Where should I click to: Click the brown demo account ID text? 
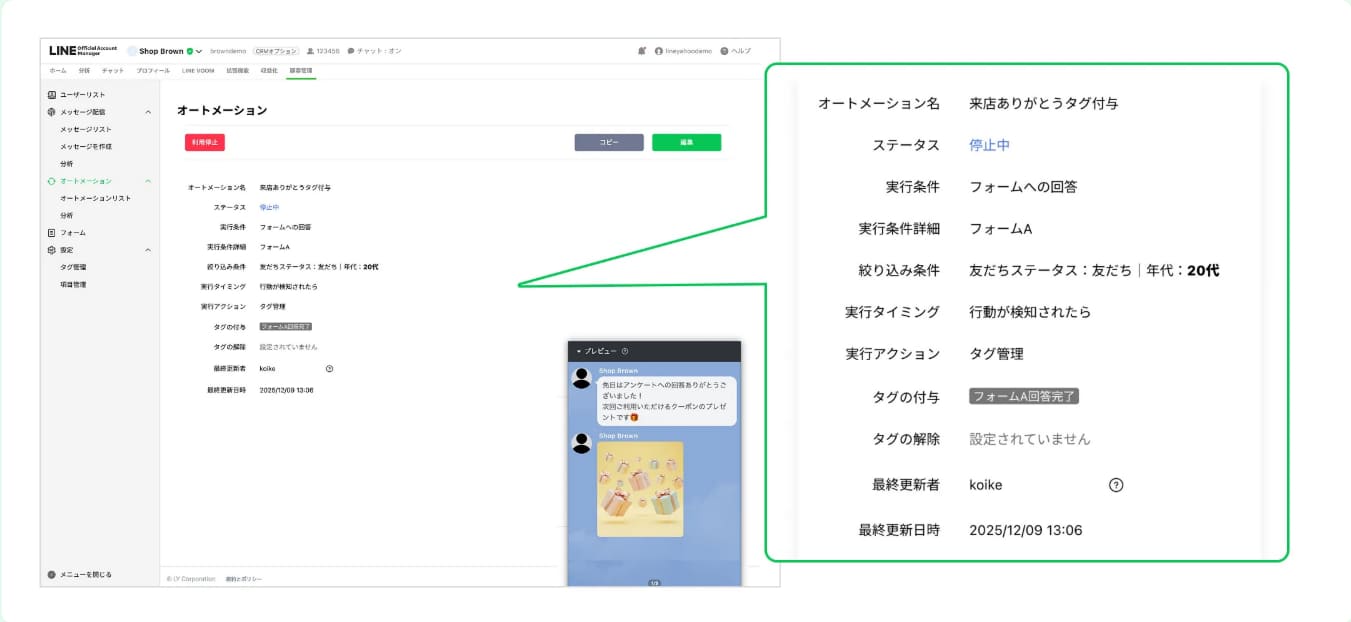[229, 51]
